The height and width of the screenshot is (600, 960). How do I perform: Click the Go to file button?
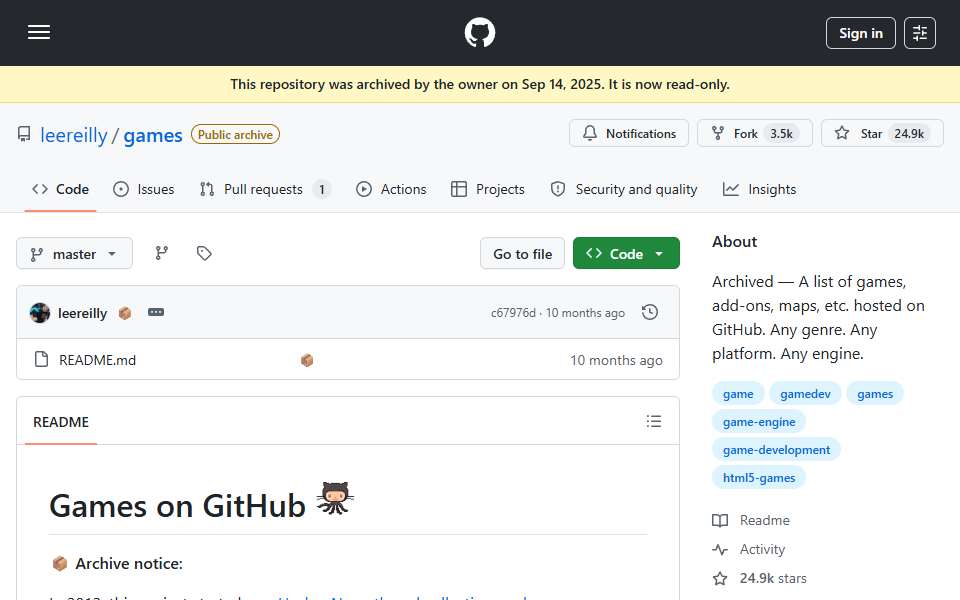522,253
